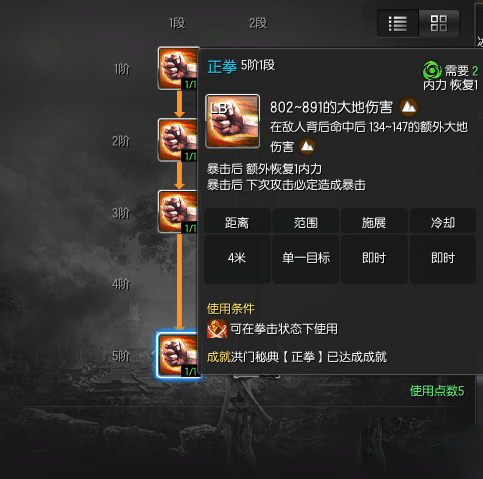
Task: Select the 1阶 fist skill icon
Action: (178, 68)
